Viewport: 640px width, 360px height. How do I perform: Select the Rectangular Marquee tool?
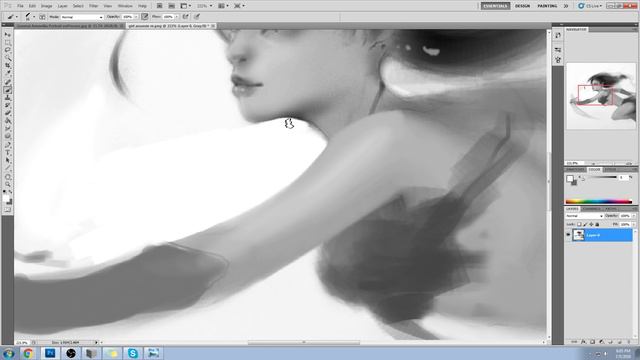tap(8, 42)
